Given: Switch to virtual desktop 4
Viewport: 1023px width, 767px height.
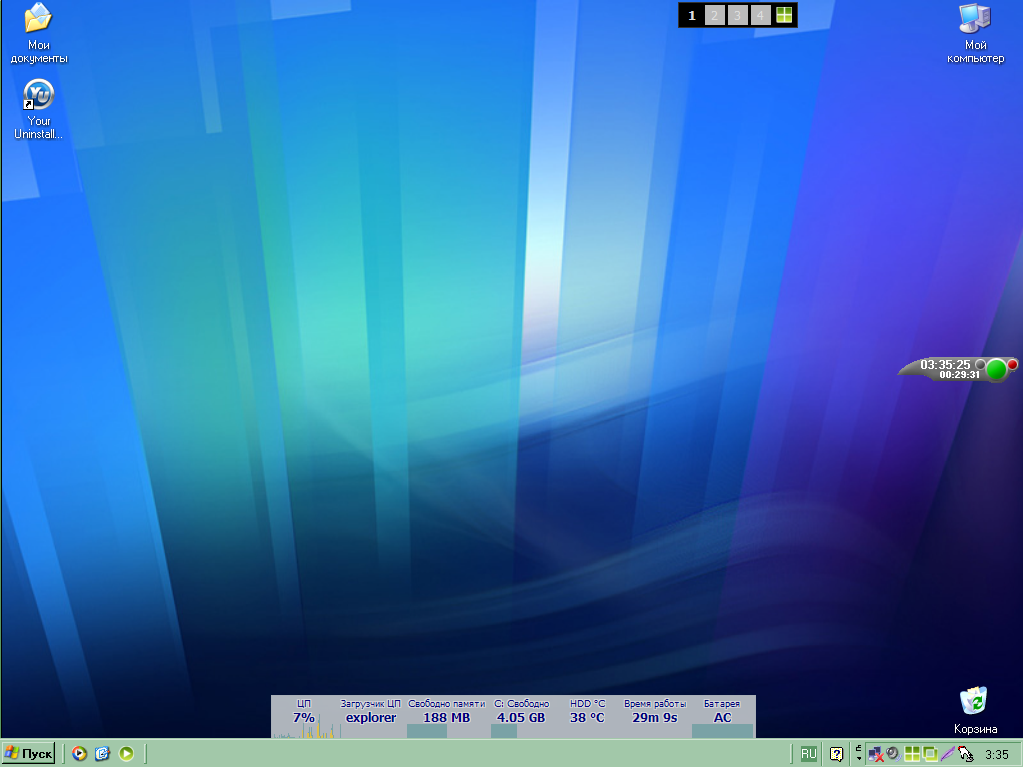Looking at the screenshot, I should (x=760, y=15).
